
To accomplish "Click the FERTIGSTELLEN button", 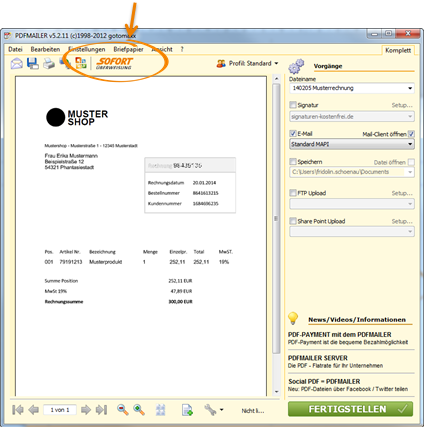I will 350,409.
